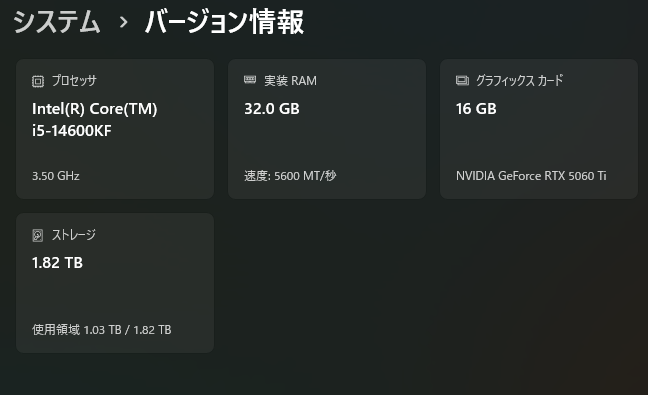Click the 速度: 5600 MT/秒 text
The width and height of the screenshot is (648, 395).
click(290, 176)
